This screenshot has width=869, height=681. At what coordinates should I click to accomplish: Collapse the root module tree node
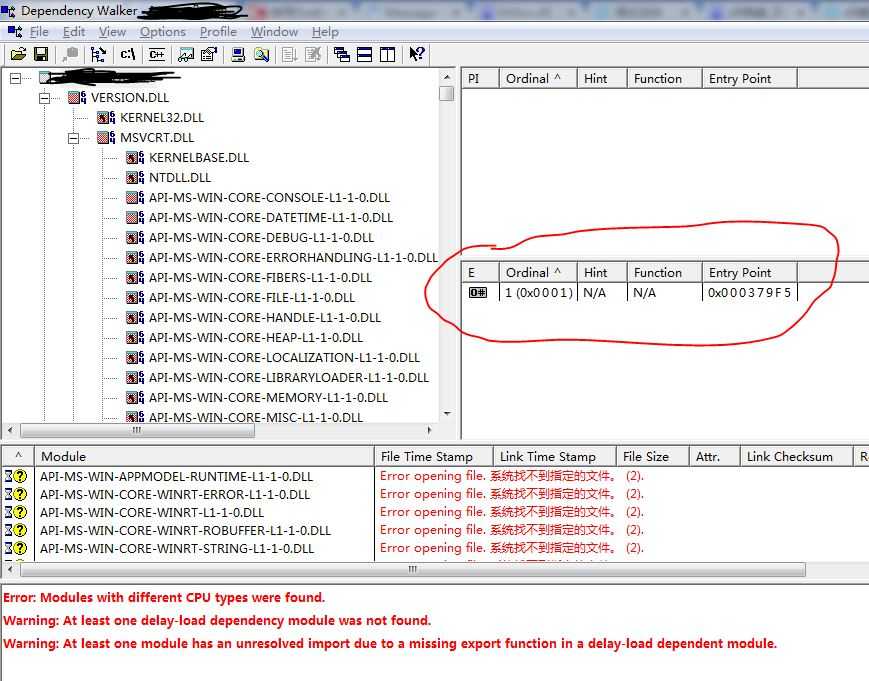[16, 78]
